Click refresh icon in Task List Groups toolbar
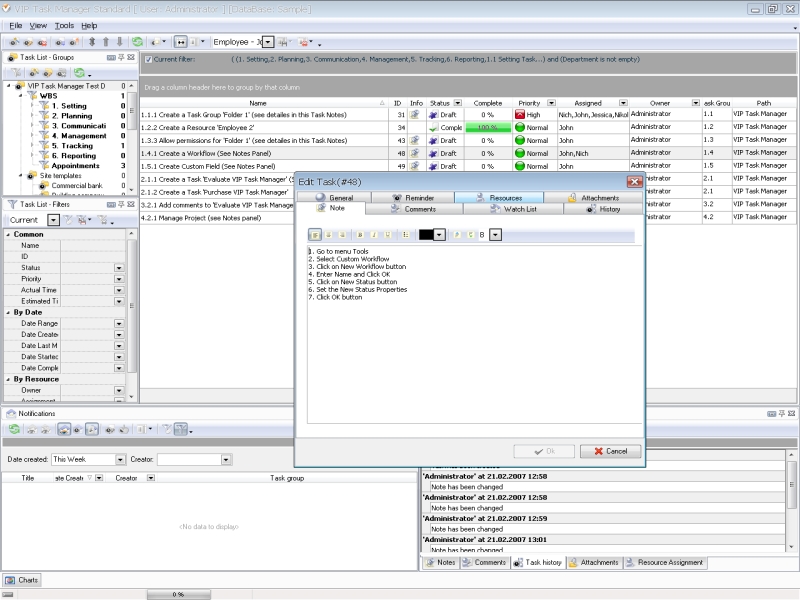The width and height of the screenshot is (800, 600). click(79, 73)
